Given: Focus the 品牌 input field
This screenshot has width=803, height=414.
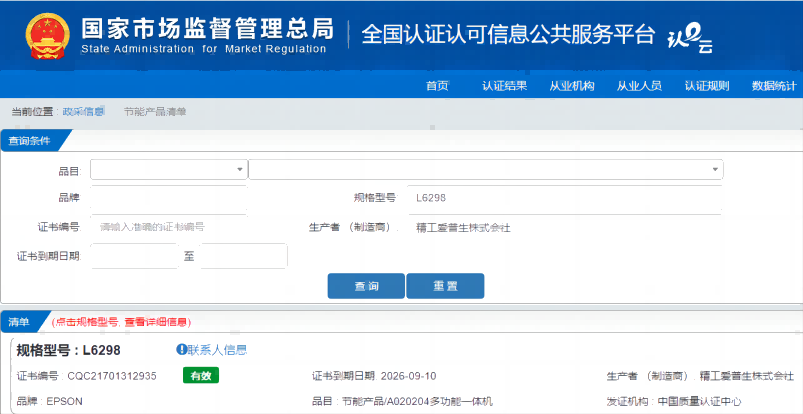Looking at the screenshot, I should point(168,199).
